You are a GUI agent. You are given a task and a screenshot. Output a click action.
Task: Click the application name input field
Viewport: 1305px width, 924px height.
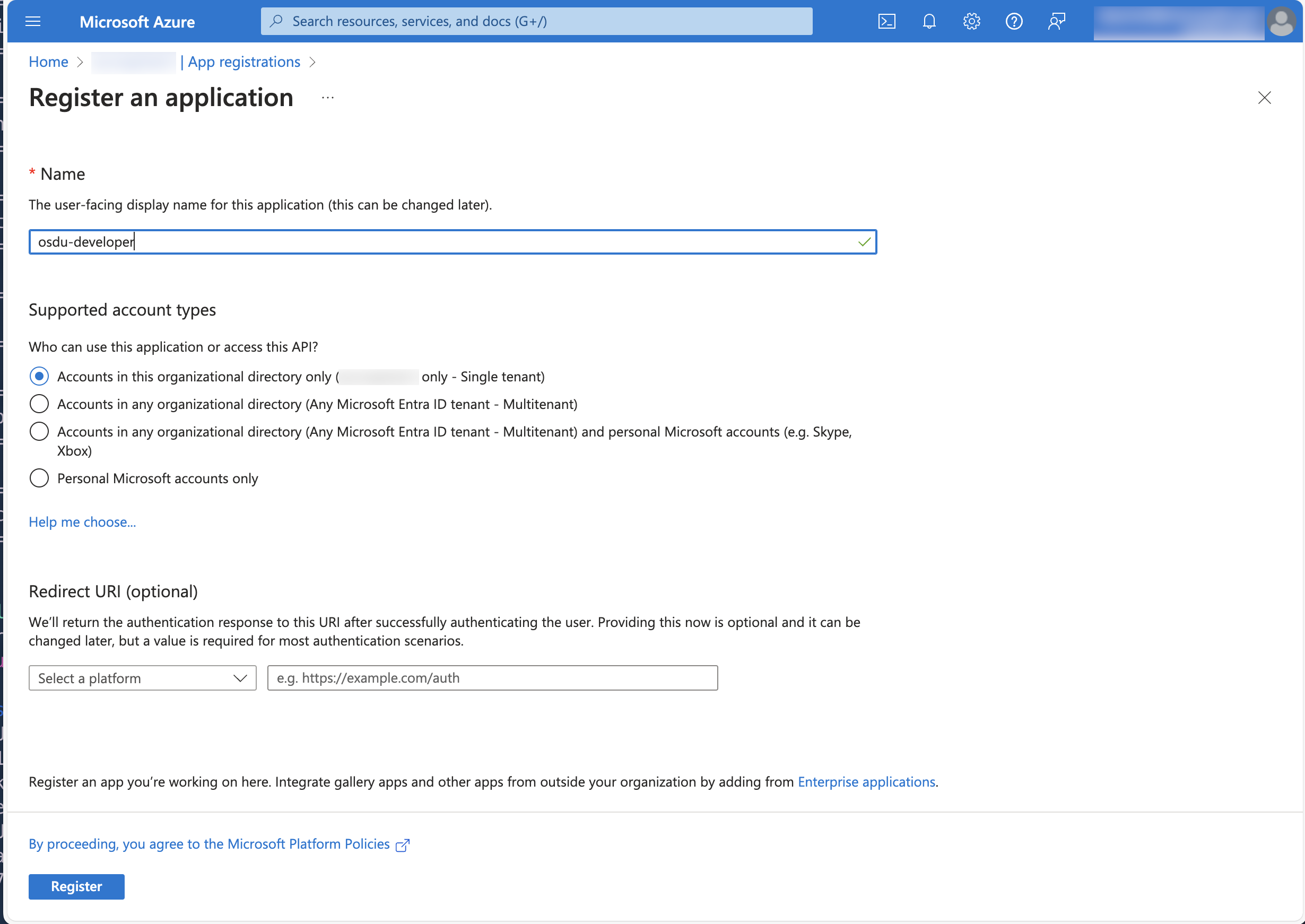pos(452,241)
